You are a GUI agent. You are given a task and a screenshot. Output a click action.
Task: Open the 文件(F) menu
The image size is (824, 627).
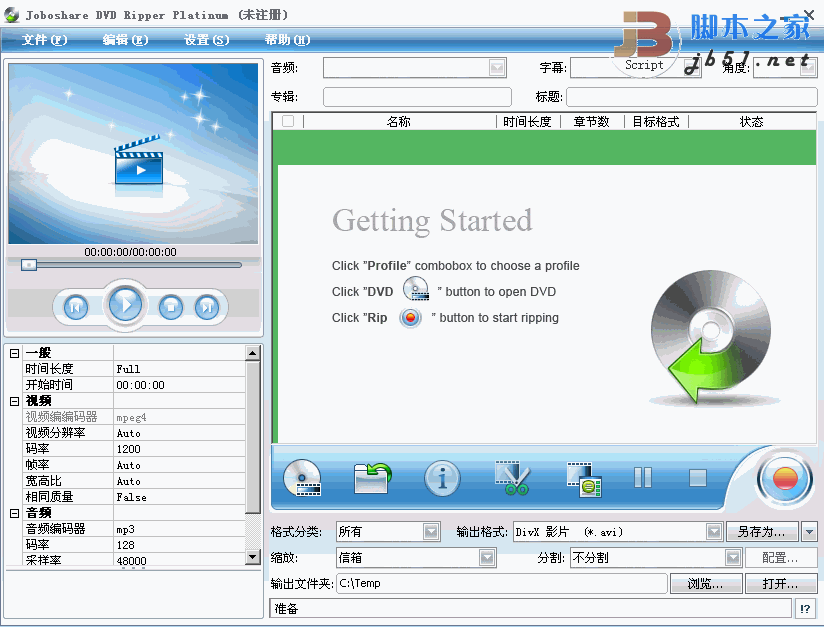pos(45,40)
